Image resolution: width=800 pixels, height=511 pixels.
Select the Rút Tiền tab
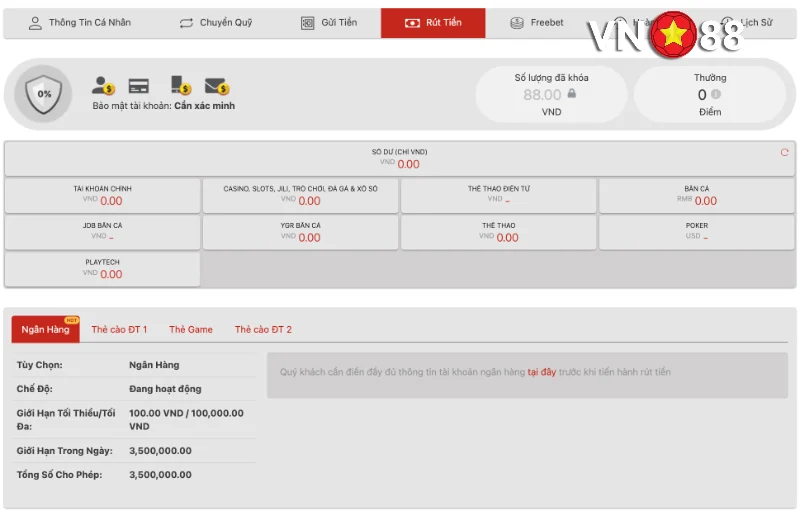433,23
